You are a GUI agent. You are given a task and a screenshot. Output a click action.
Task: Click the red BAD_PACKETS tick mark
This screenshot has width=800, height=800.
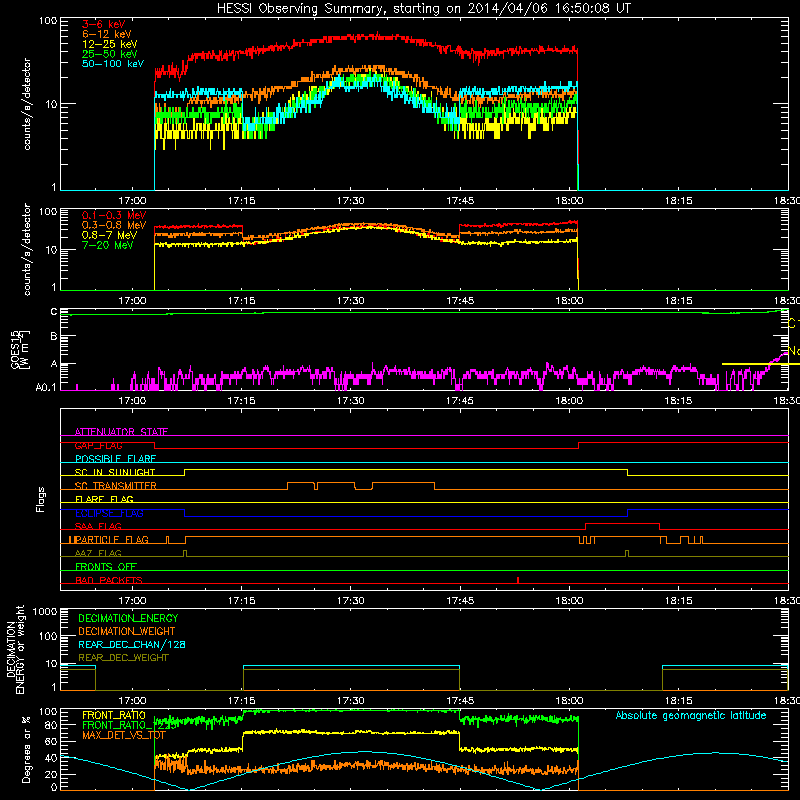pyautogui.click(x=518, y=580)
